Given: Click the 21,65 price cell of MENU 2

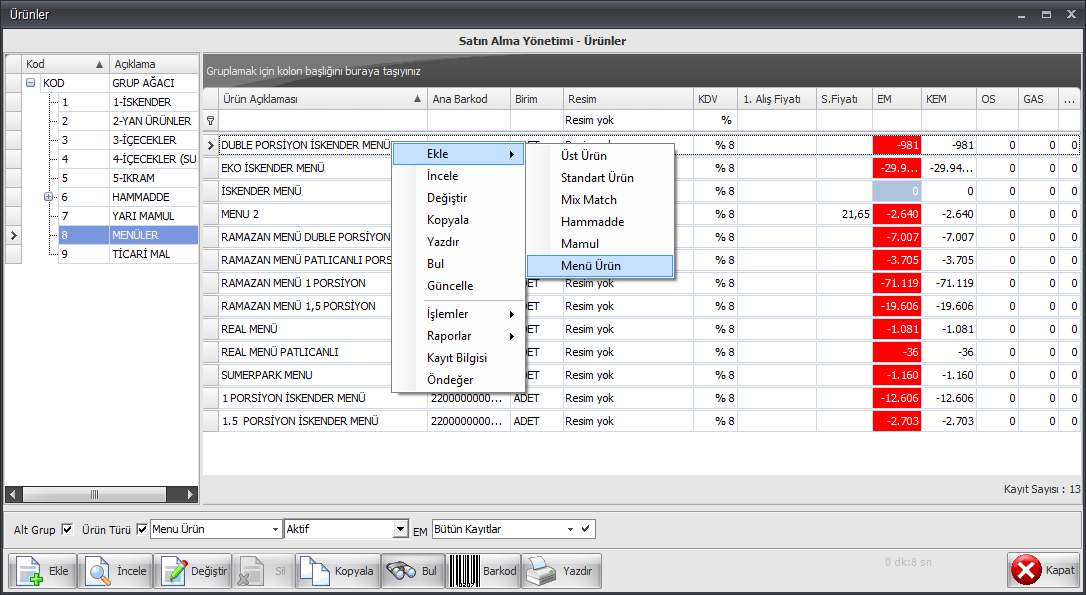Looking at the screenshot, I should (x=844, y=214).
